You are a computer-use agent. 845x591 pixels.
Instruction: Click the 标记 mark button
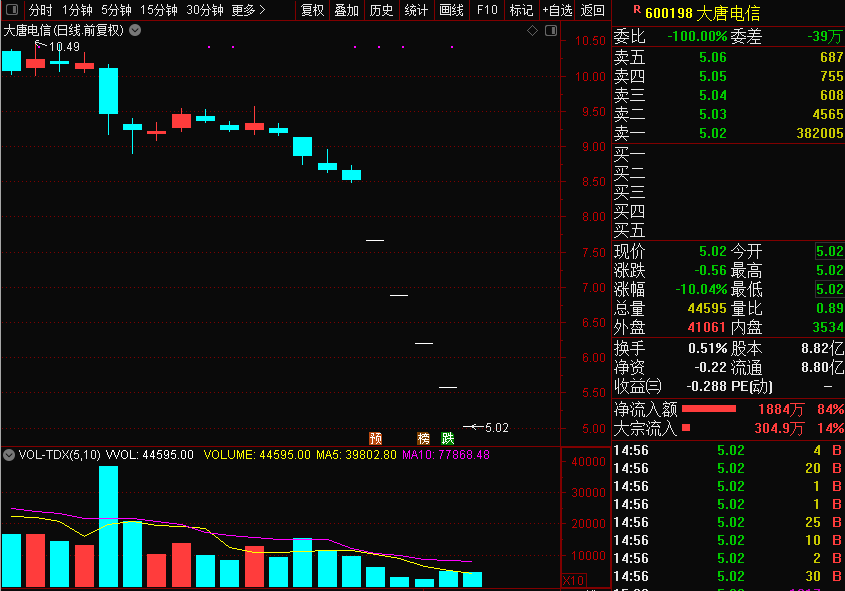pos(521,10)
